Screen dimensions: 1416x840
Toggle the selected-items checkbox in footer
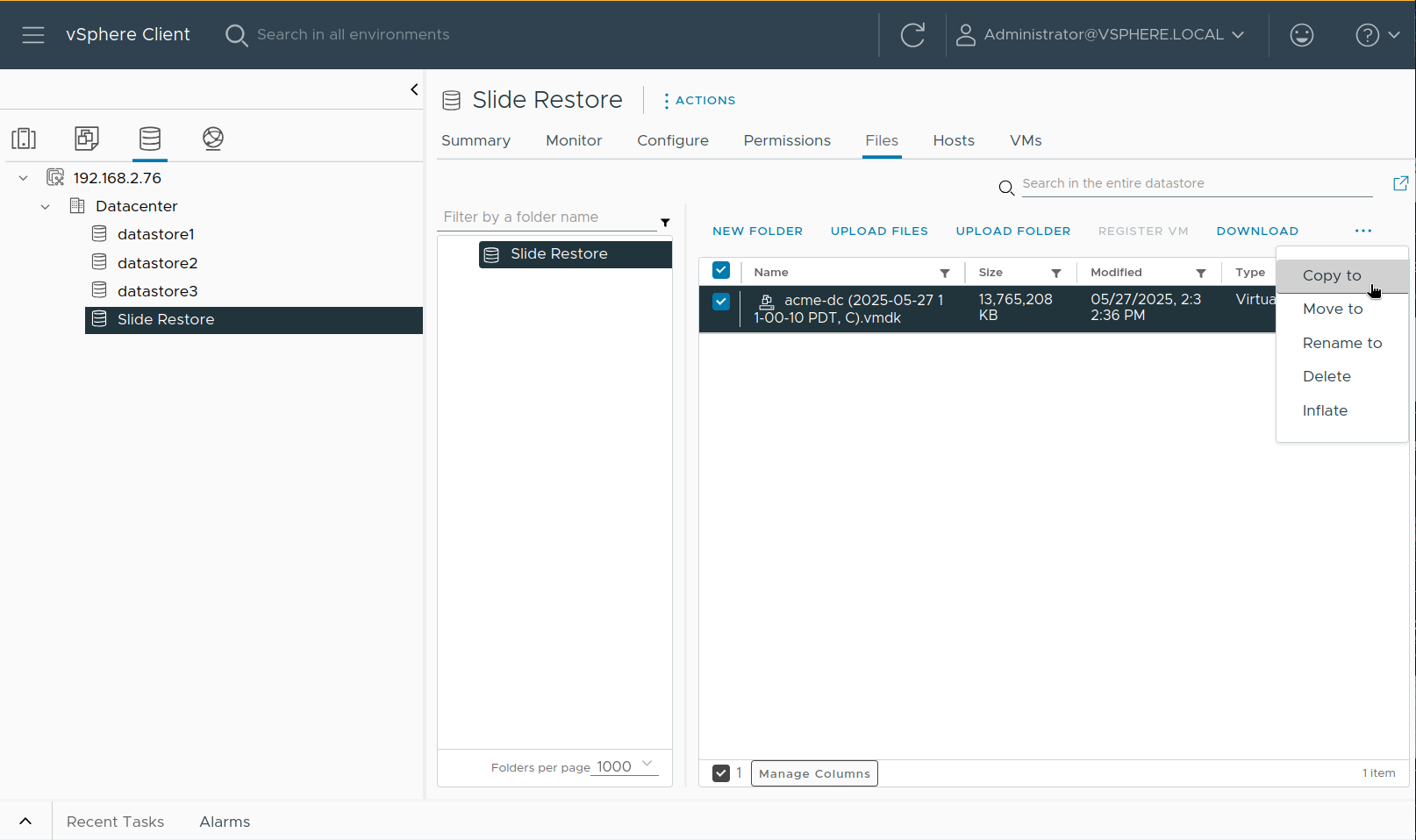point(721,773)
